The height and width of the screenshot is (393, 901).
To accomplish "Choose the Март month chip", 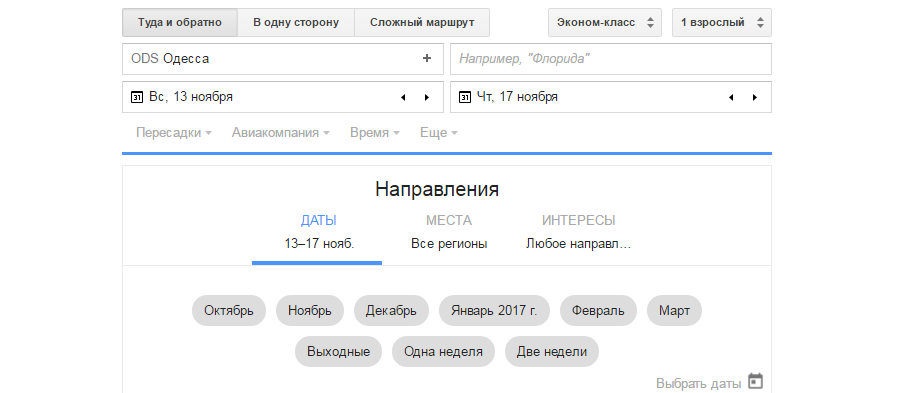I will point(675,311).
